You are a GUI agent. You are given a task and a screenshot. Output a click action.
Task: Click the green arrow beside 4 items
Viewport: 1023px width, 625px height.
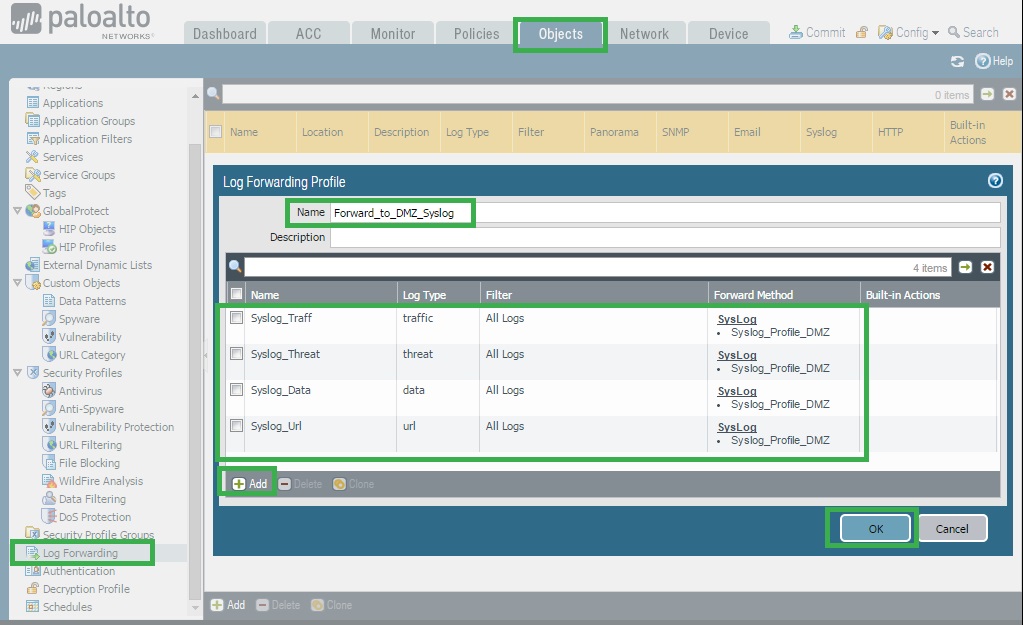point(965,267)
